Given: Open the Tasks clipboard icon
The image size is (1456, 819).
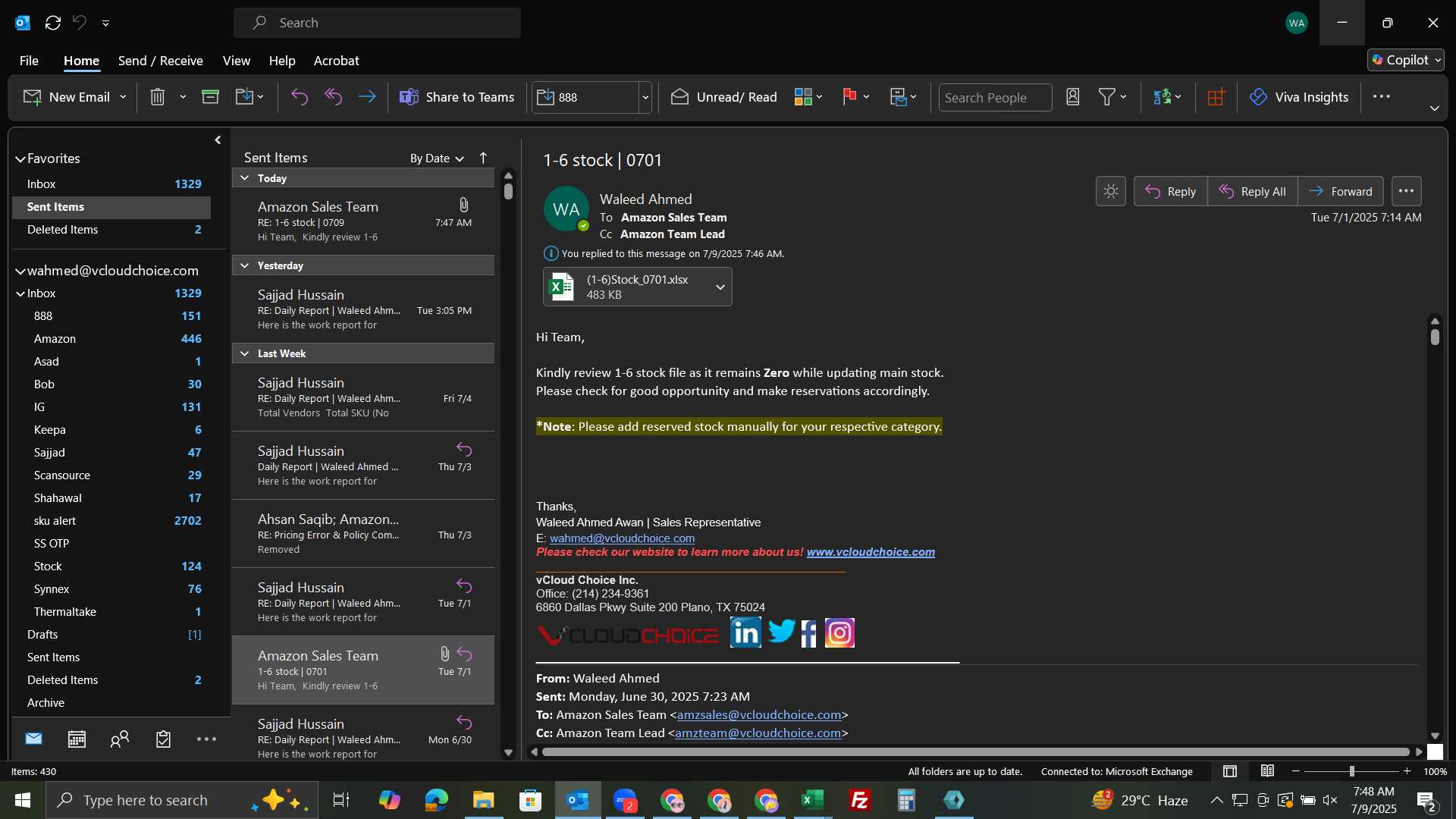Looking at the screenshot, I should (x=163, y=739).
